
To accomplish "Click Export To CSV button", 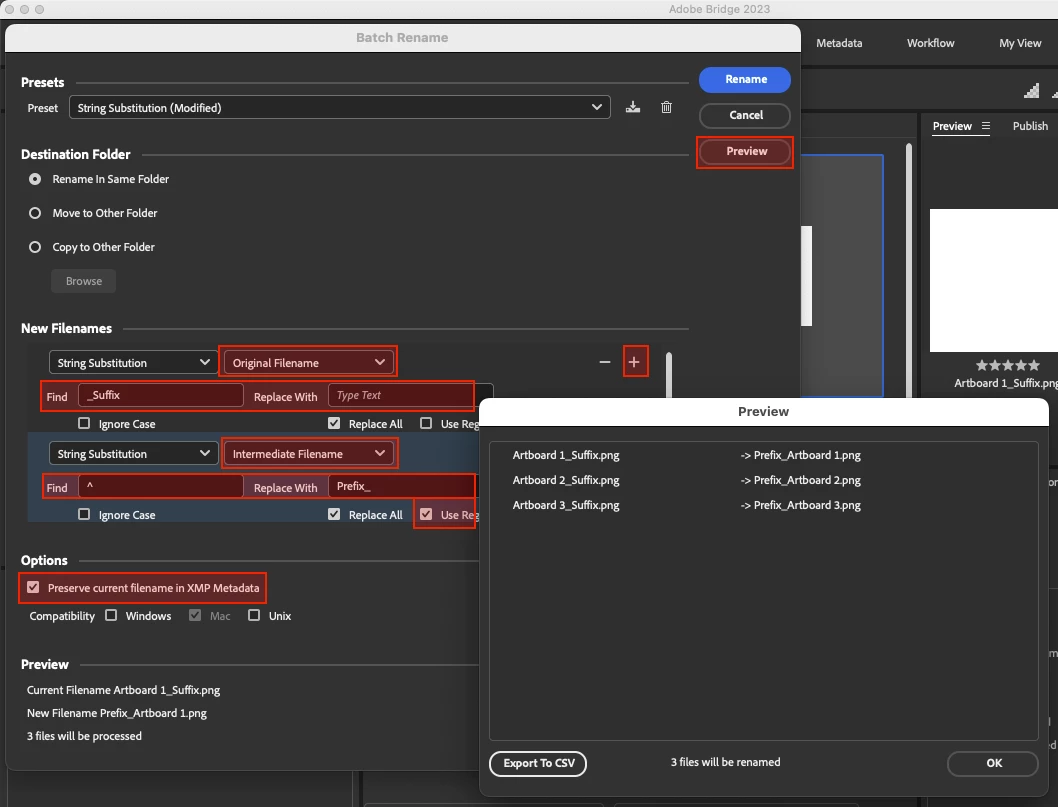I will coord(538,763).
